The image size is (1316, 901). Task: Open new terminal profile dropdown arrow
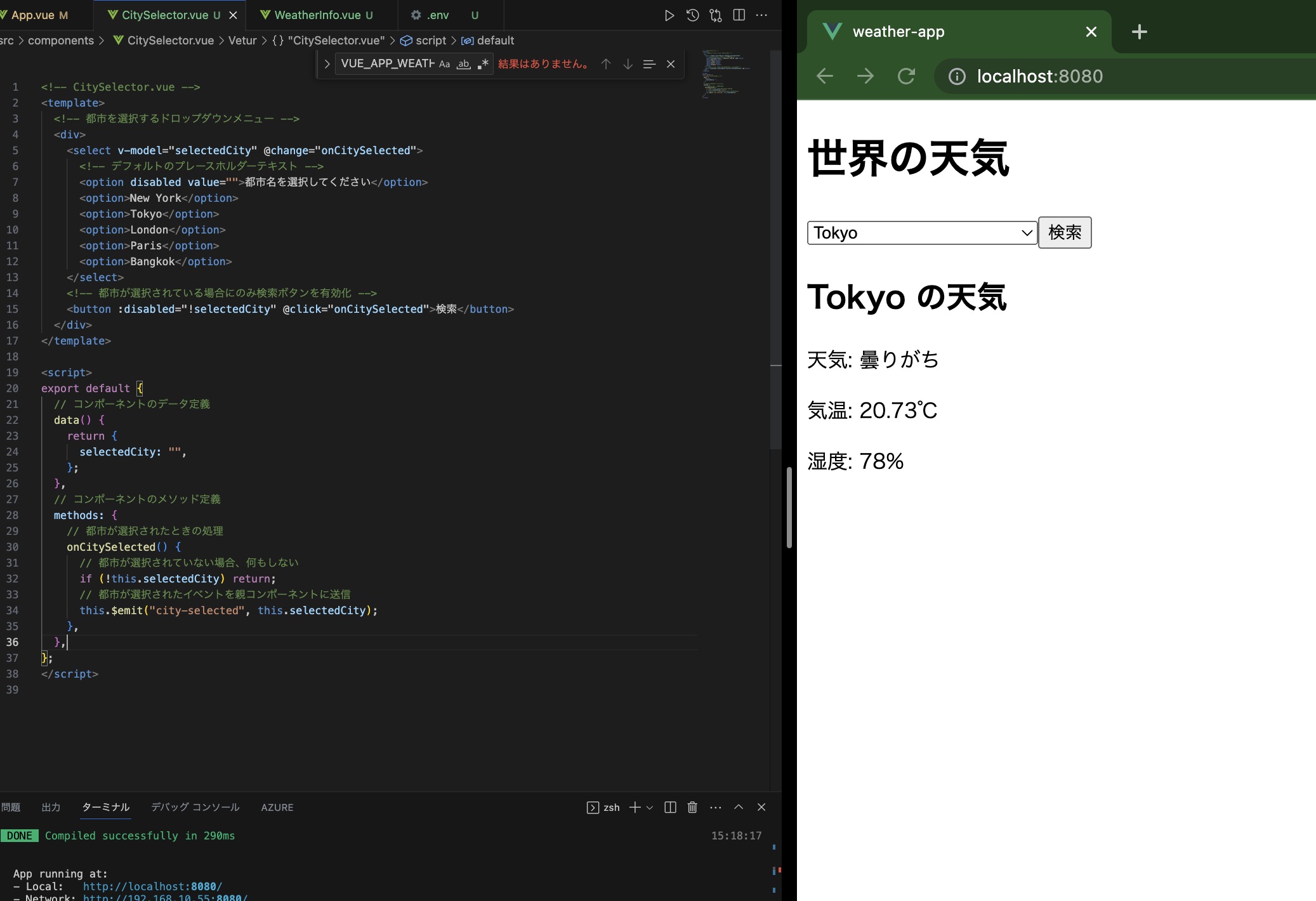[650, 808]
